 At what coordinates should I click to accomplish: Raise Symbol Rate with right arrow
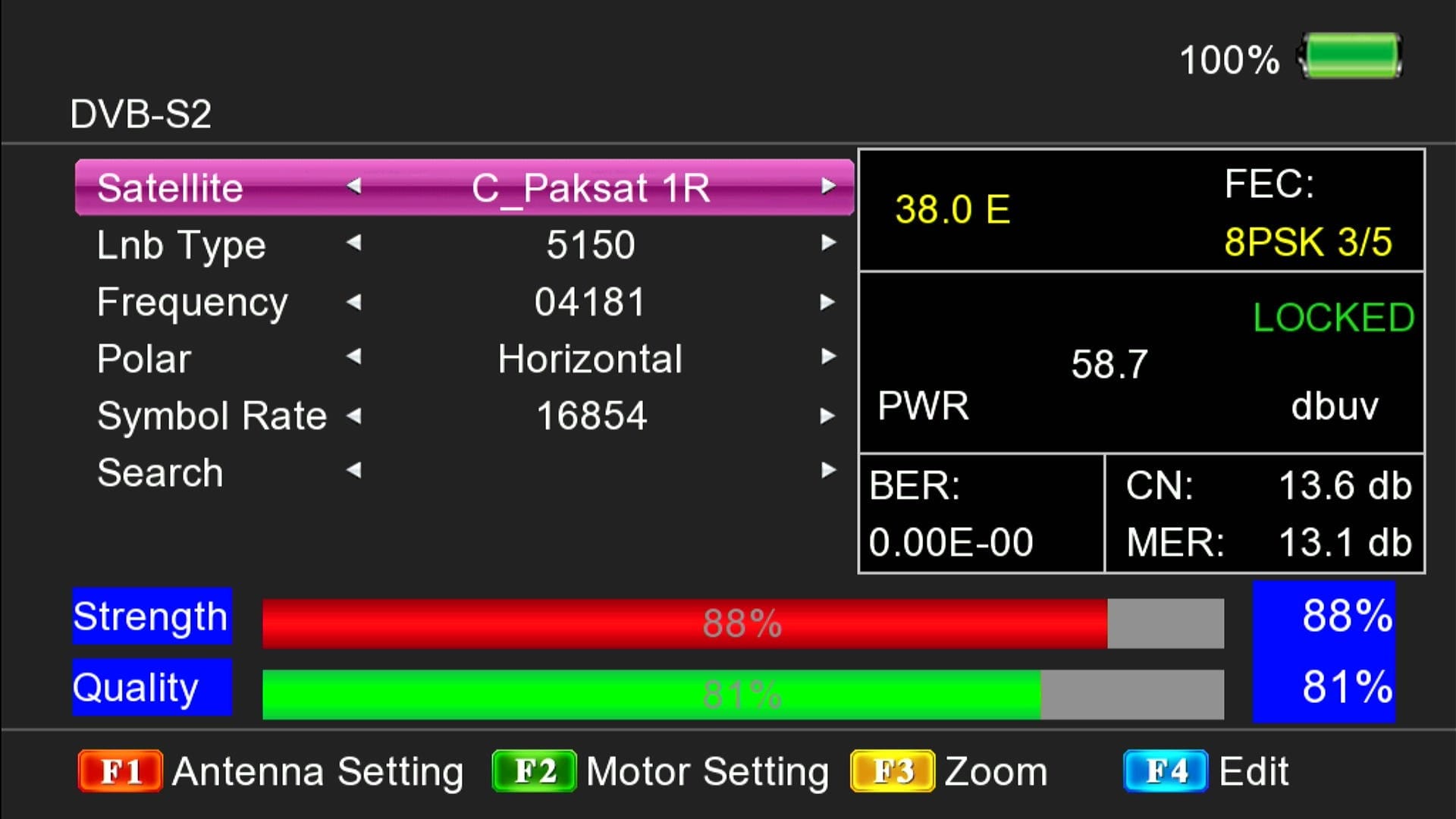tap(828, 416)
